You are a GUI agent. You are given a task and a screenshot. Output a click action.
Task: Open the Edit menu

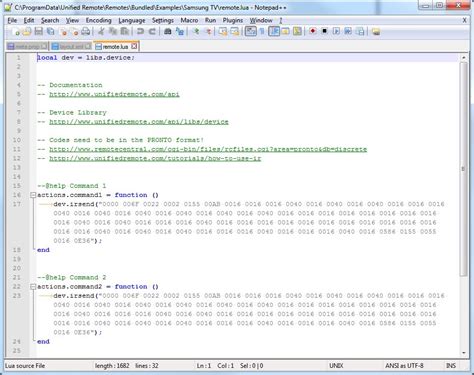click(x=29, y=20)
